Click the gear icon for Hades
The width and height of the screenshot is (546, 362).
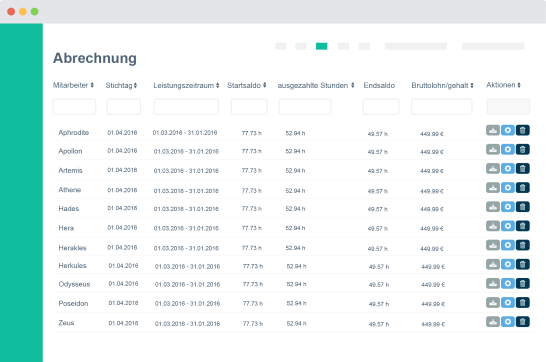coord(508,207)
